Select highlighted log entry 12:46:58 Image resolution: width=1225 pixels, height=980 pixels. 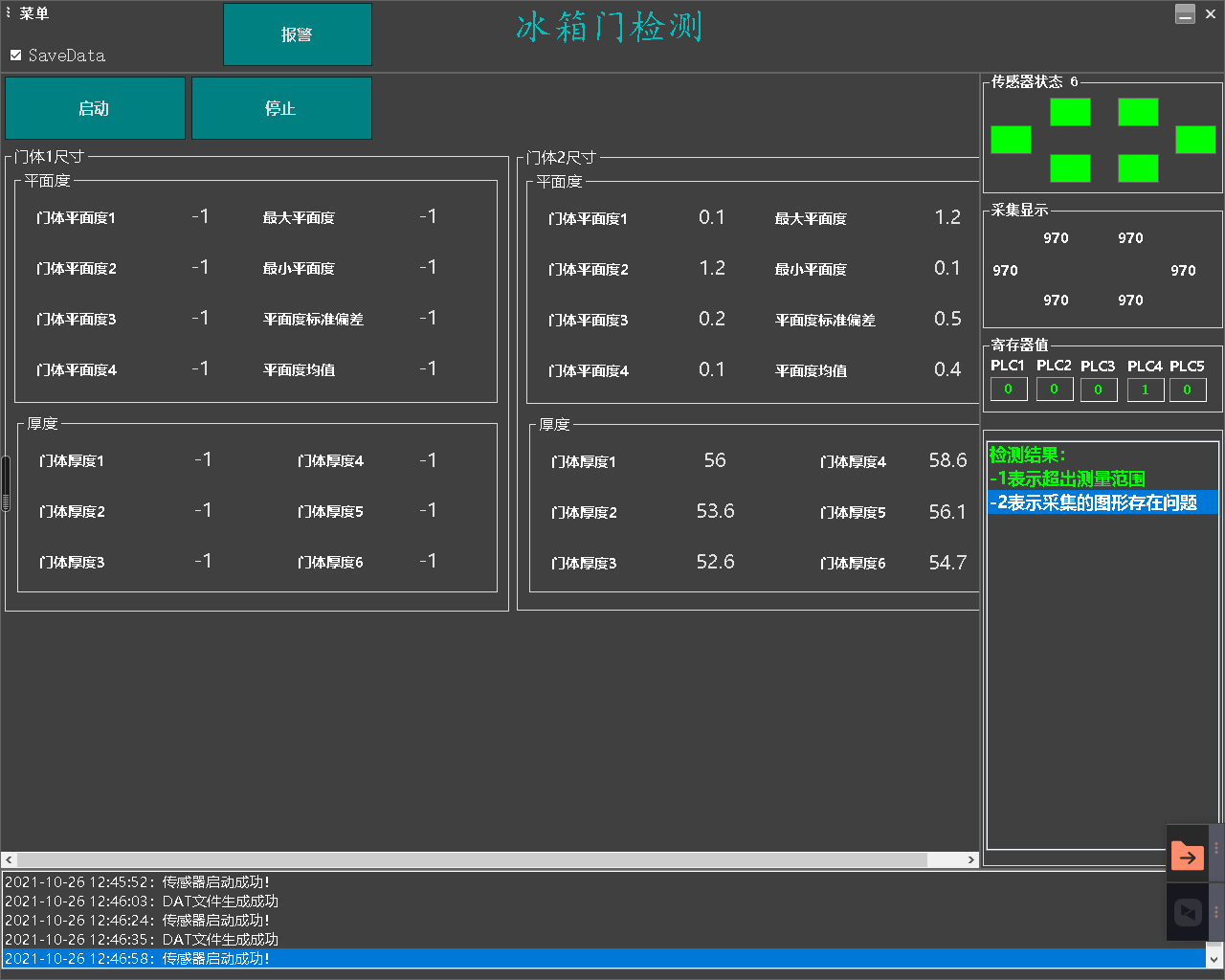(604, 958)
